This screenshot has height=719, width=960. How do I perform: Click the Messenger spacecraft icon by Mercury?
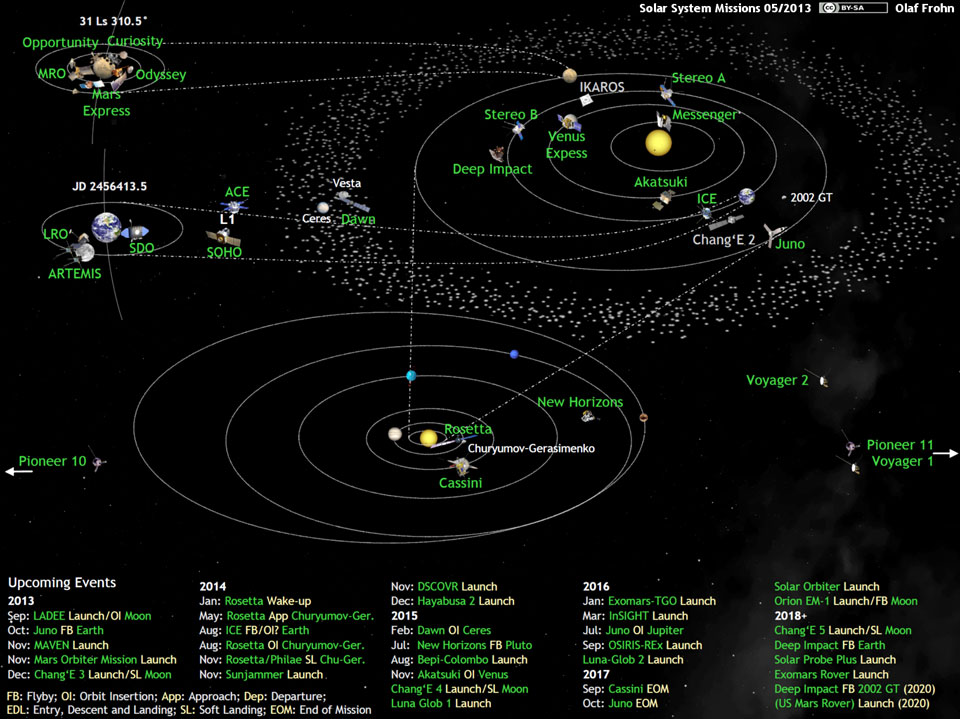662,120
